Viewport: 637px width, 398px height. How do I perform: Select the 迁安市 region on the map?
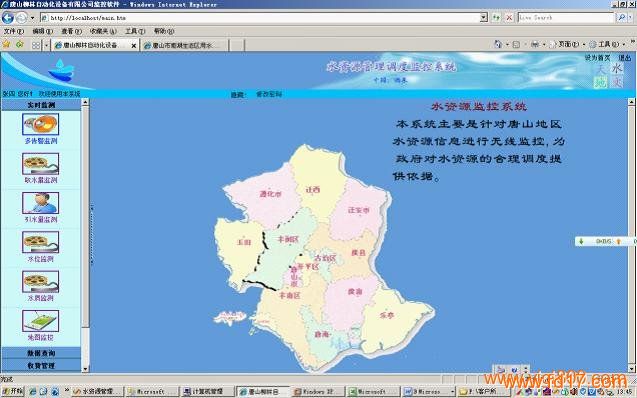[x=359, y=210]
